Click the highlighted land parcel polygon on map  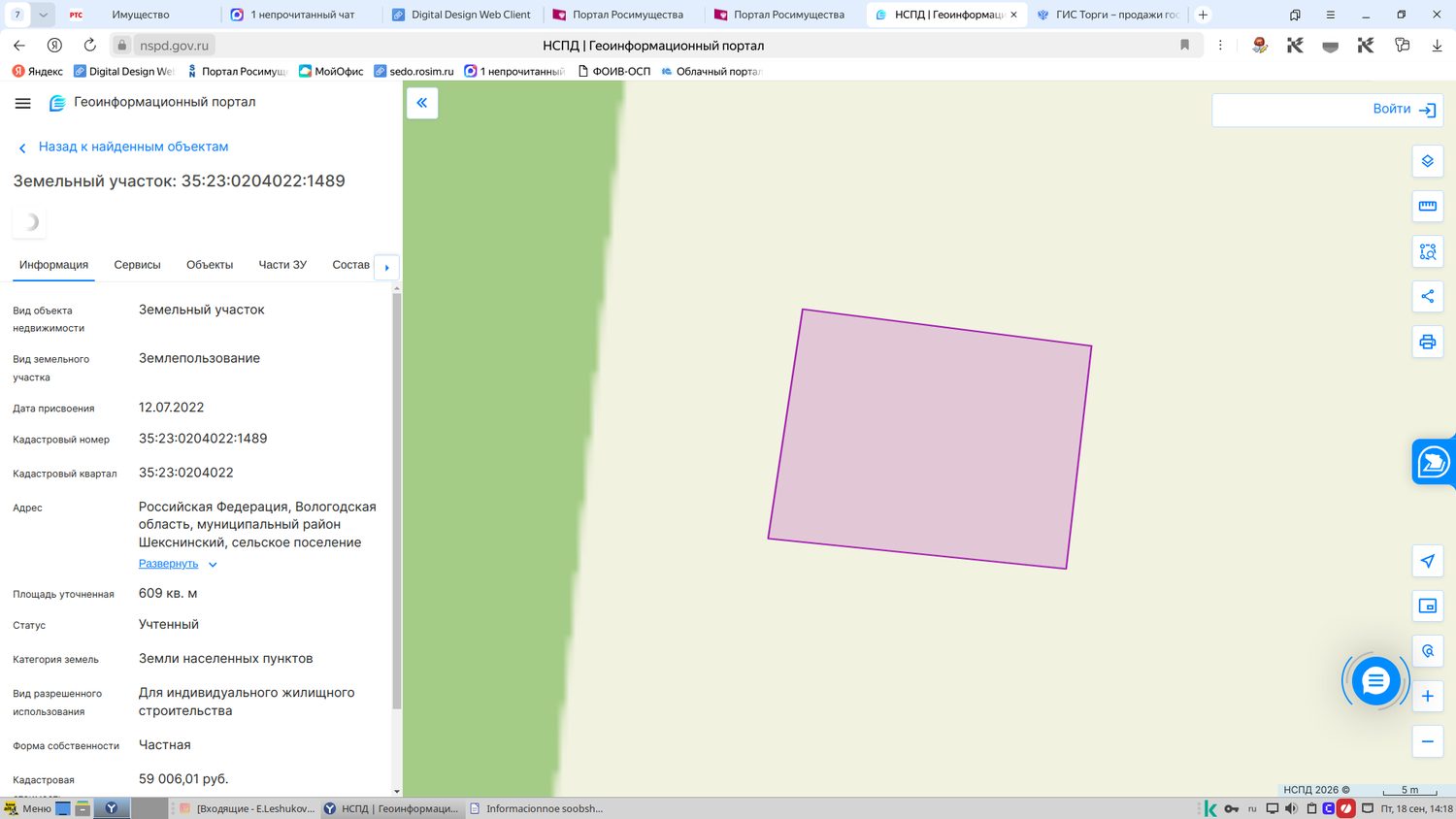point(930,439)
